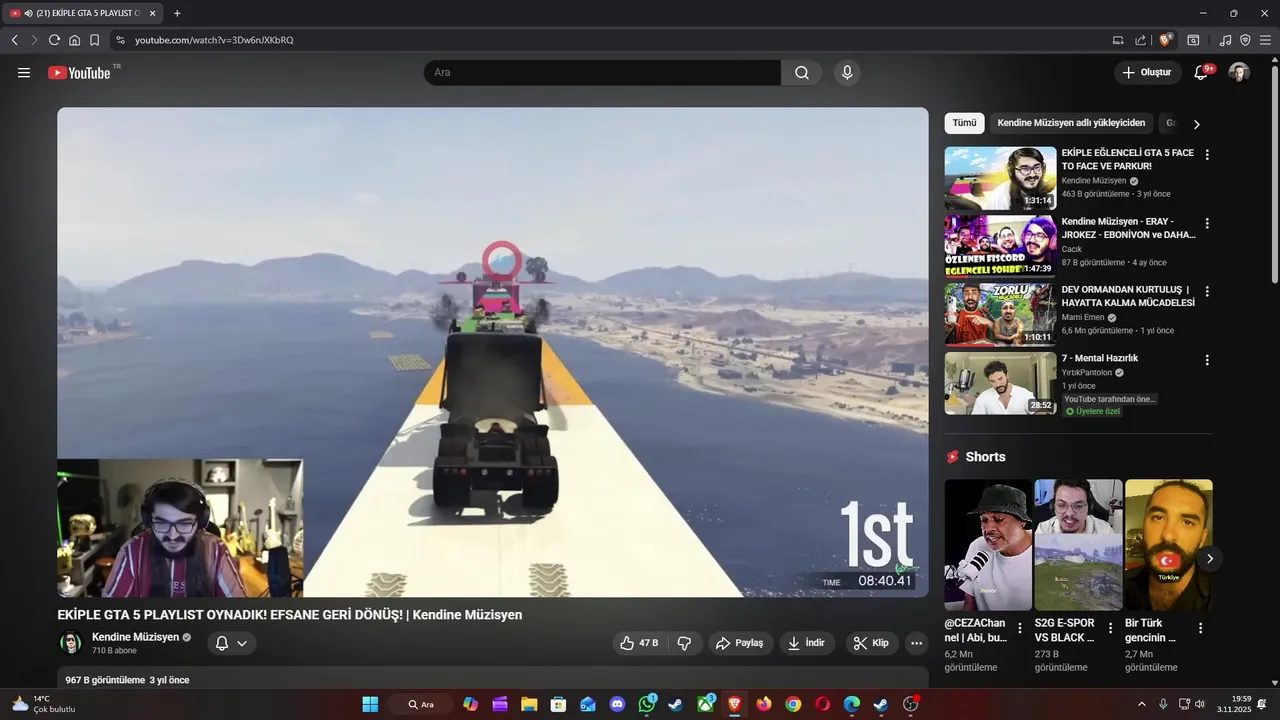
Task: Select the Tümü filter chip
Action: [x=964, y=123]
